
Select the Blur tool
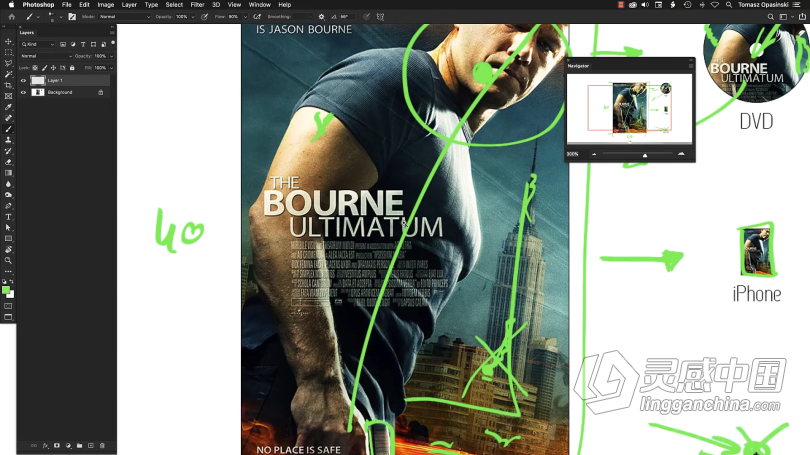pyautogui.click(x=8, y=184)
